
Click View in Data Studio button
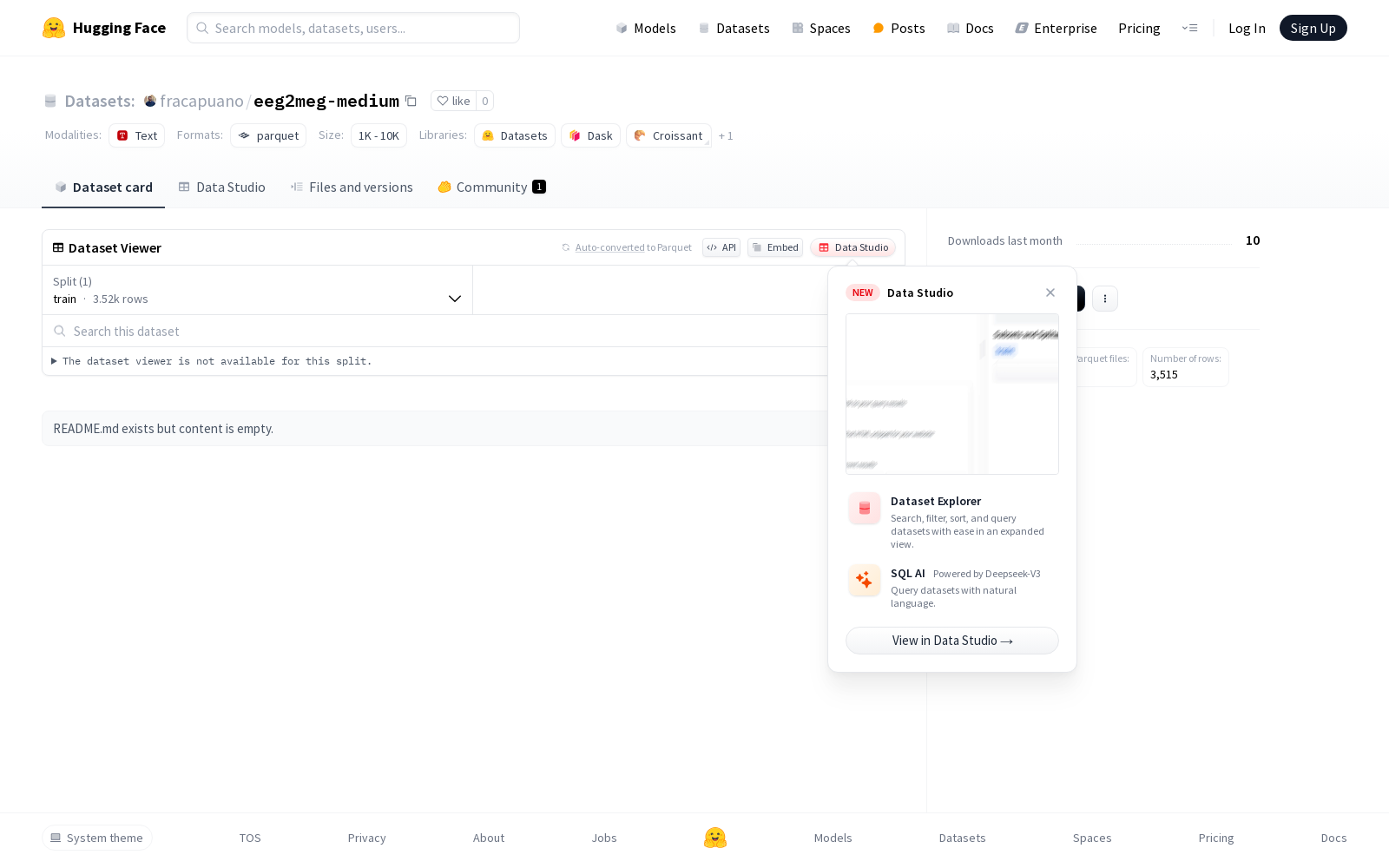[x=952, y=641]
